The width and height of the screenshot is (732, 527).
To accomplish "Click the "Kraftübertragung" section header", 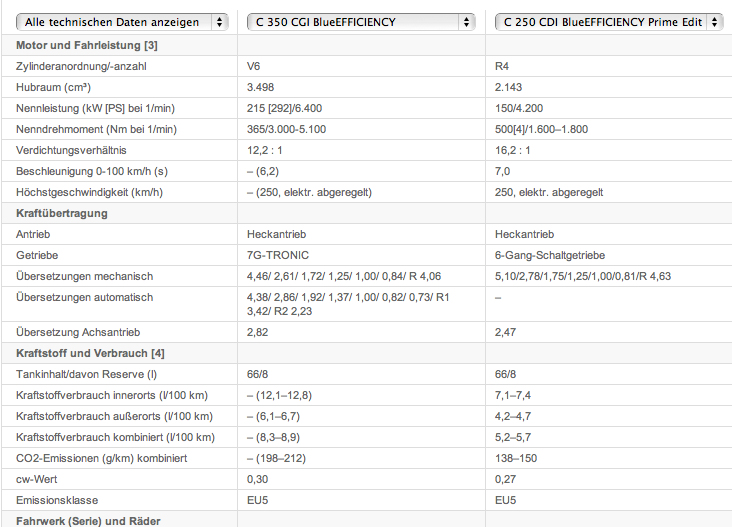I will (62, 213).
